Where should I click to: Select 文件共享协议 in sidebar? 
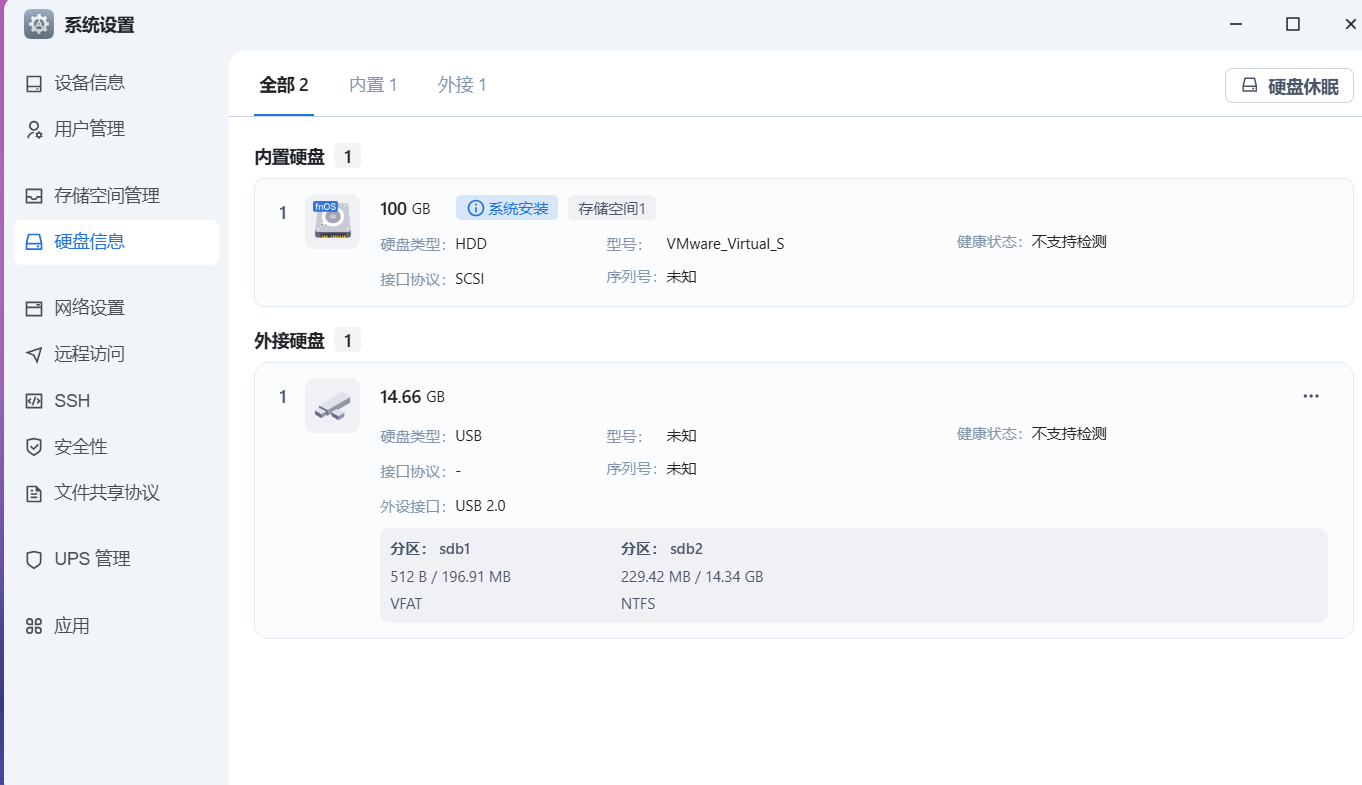(117, 493)
